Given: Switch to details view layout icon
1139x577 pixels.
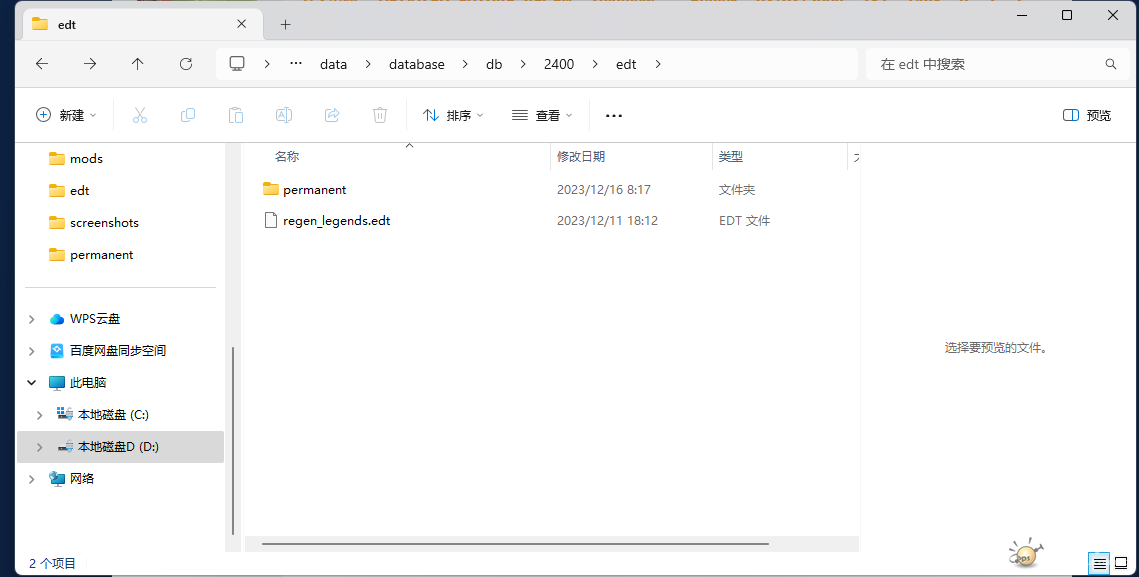Looking at the screenshot, I should coord(1099,564).
